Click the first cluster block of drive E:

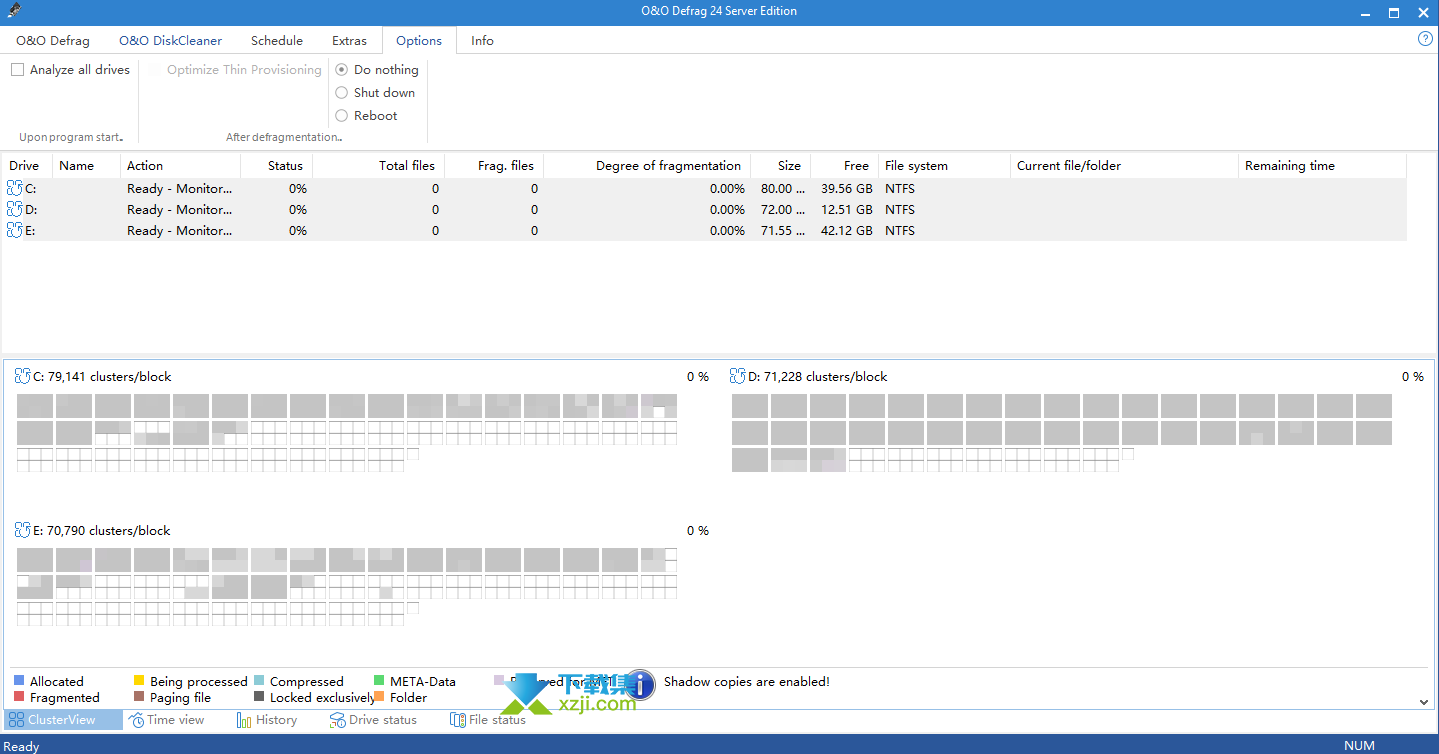click(x=35, y=560)
